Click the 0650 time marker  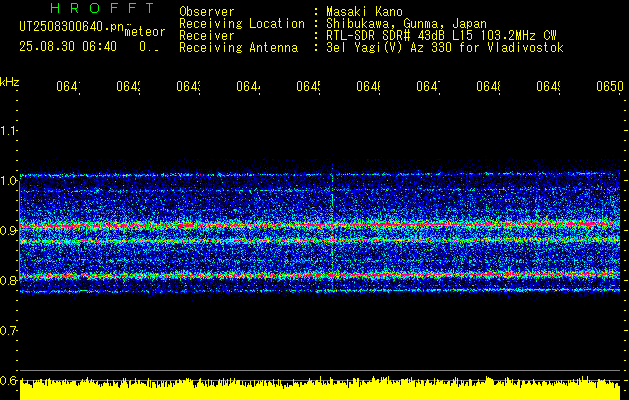[610, 87]
